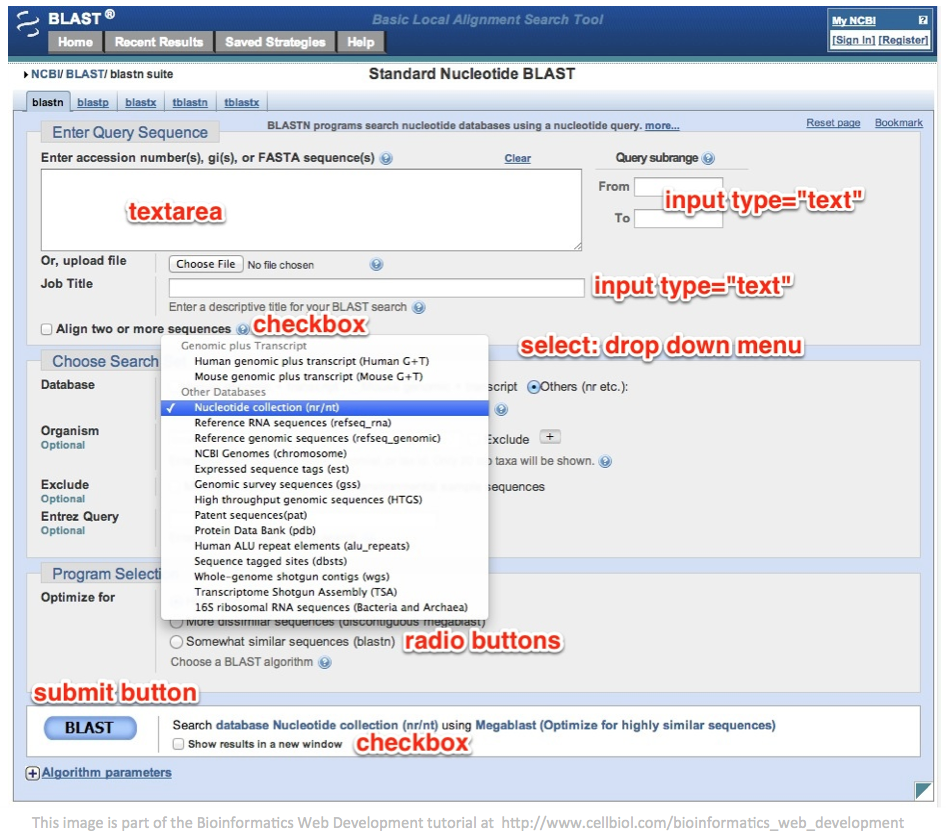Pick Human ALU repeat elements option

[x=325, y=546]
